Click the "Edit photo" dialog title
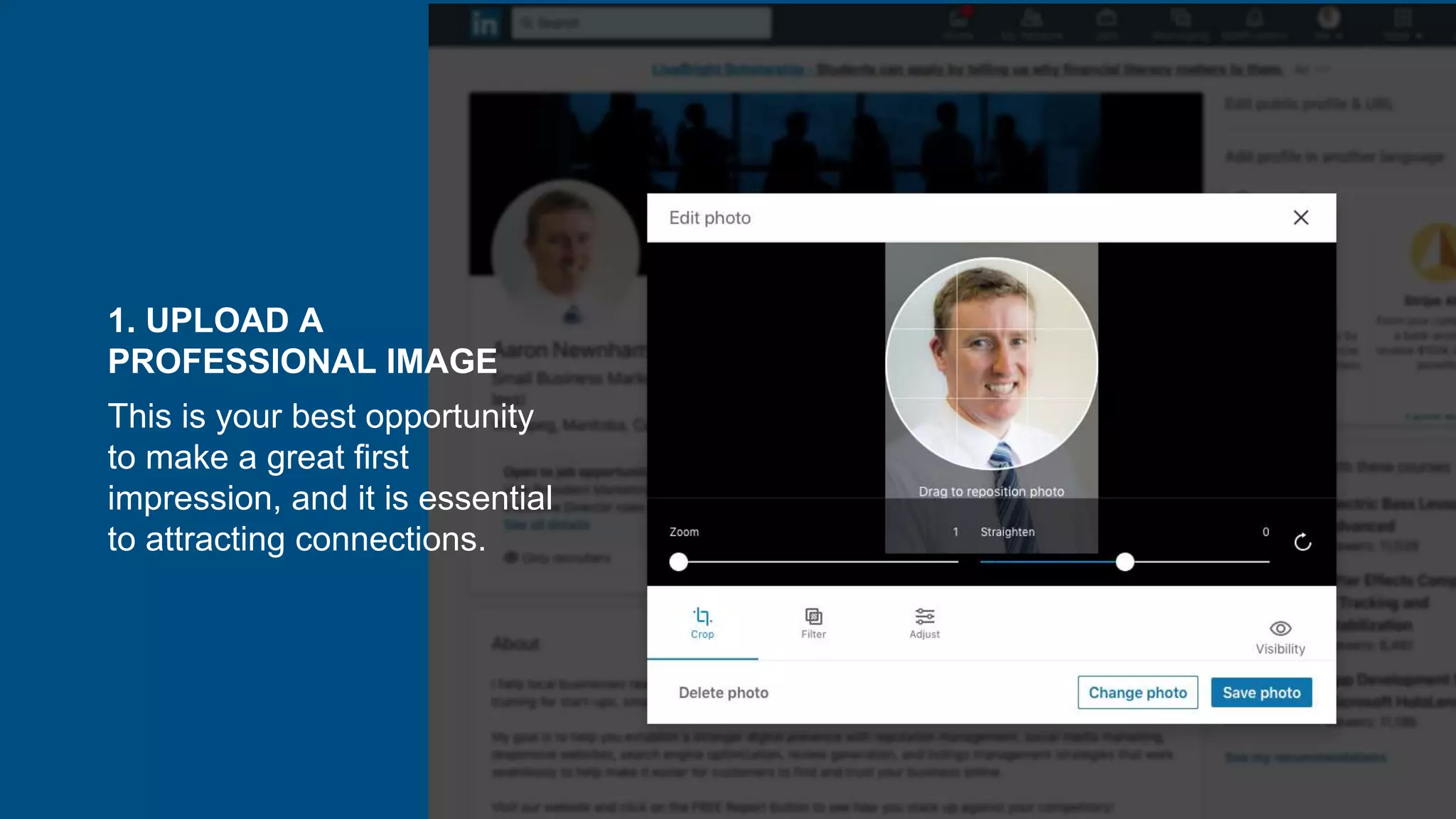The width and height of the screenshot is (1456, 819). pyautogui.click(x=710, y=218)
